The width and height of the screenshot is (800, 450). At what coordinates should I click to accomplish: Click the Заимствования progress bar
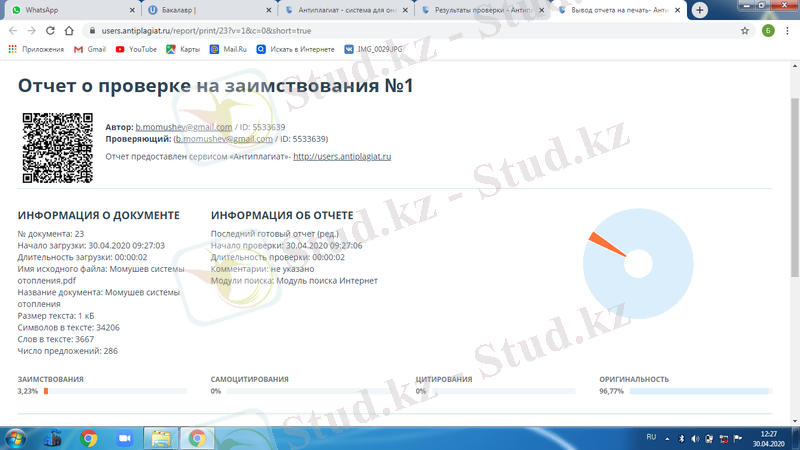[115, 391]
